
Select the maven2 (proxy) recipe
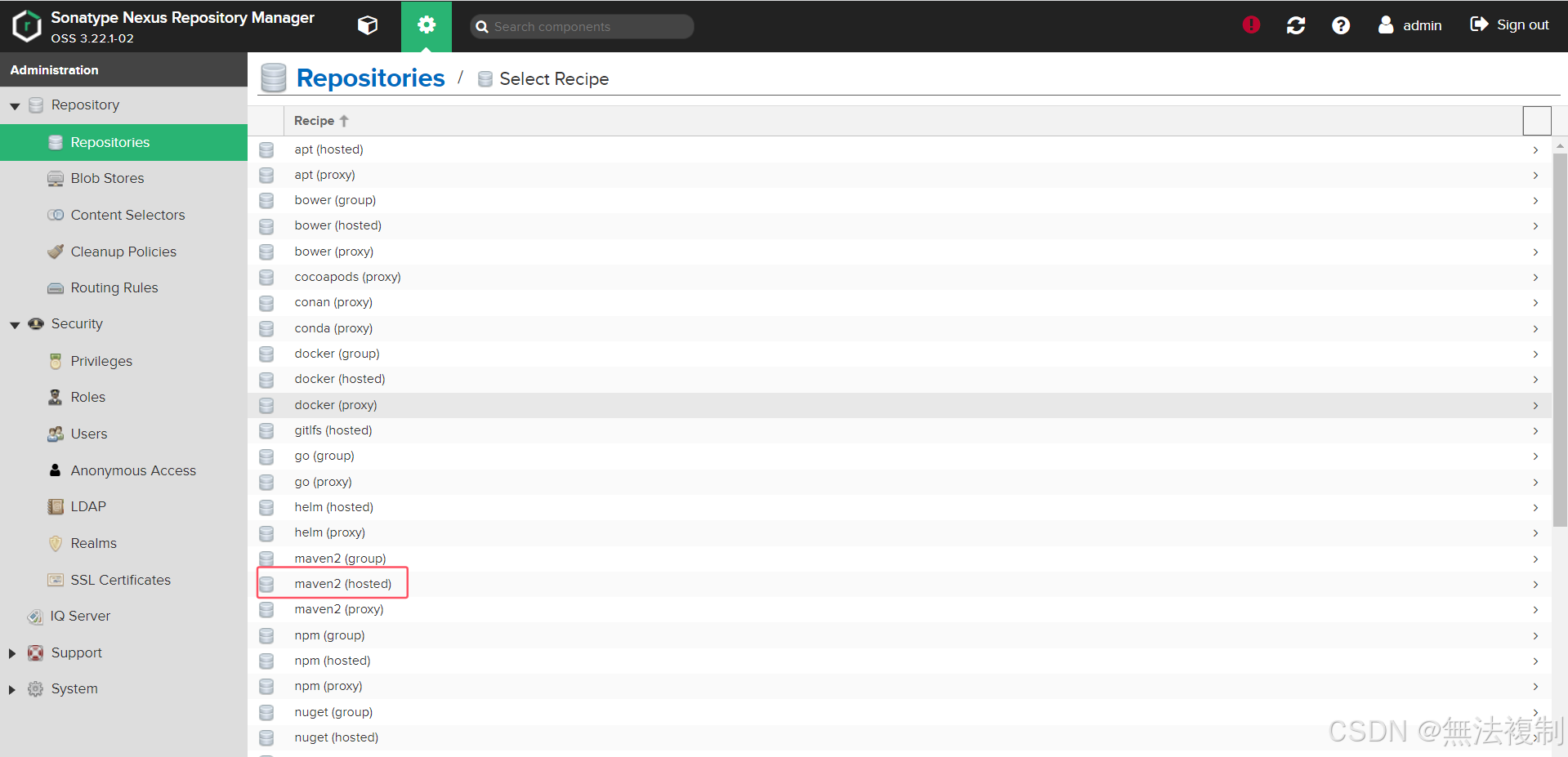[900, 609]
